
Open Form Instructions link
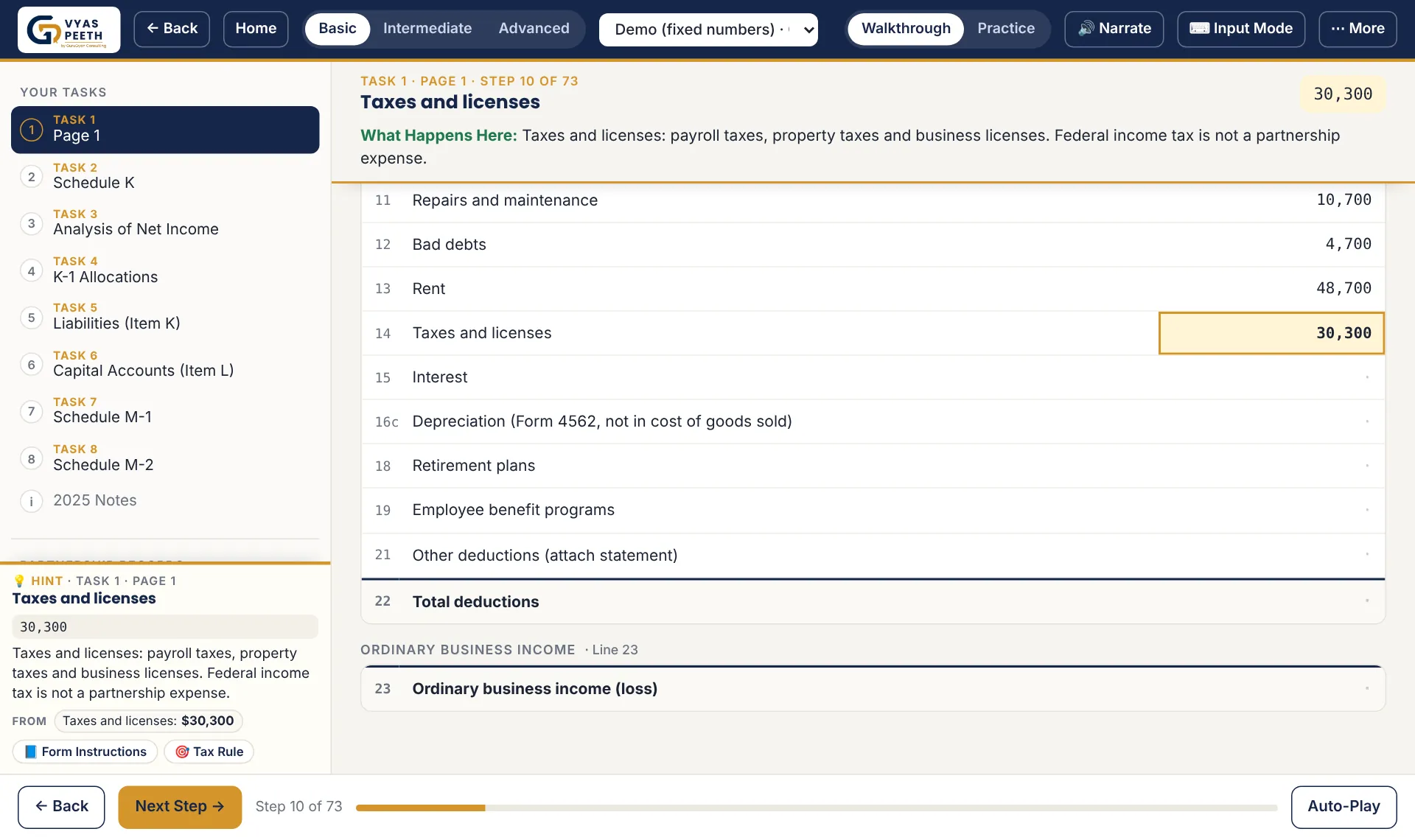[x=85, y=752]
